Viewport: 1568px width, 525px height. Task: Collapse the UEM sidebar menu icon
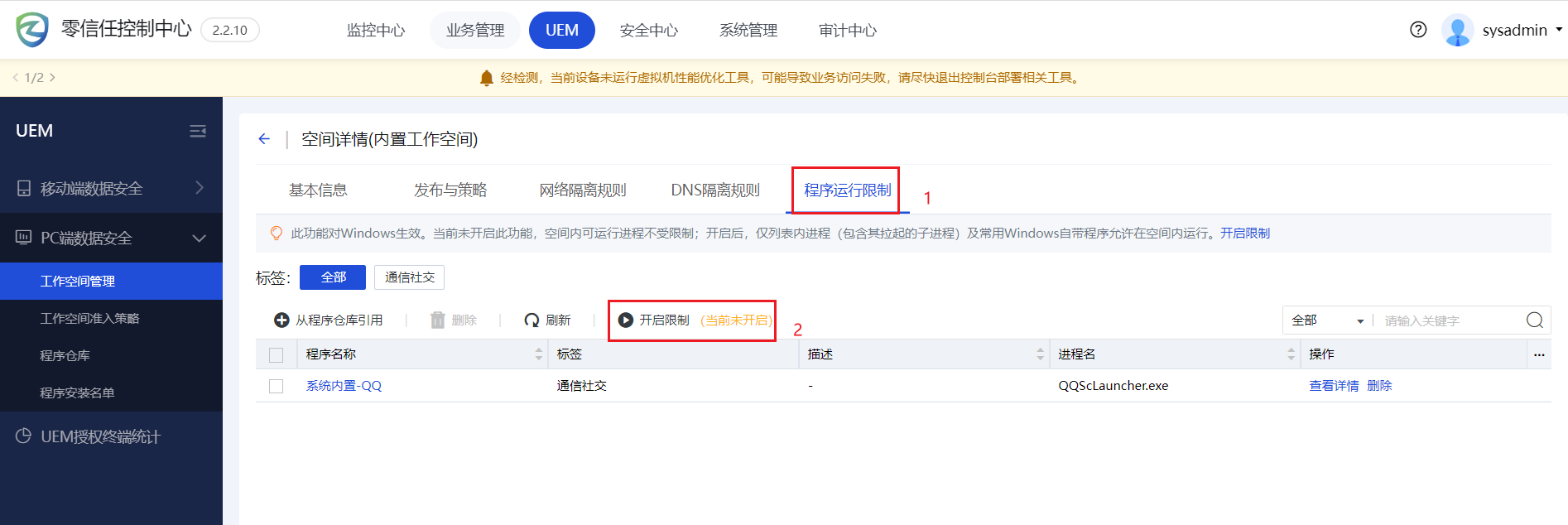pos(198,131)
